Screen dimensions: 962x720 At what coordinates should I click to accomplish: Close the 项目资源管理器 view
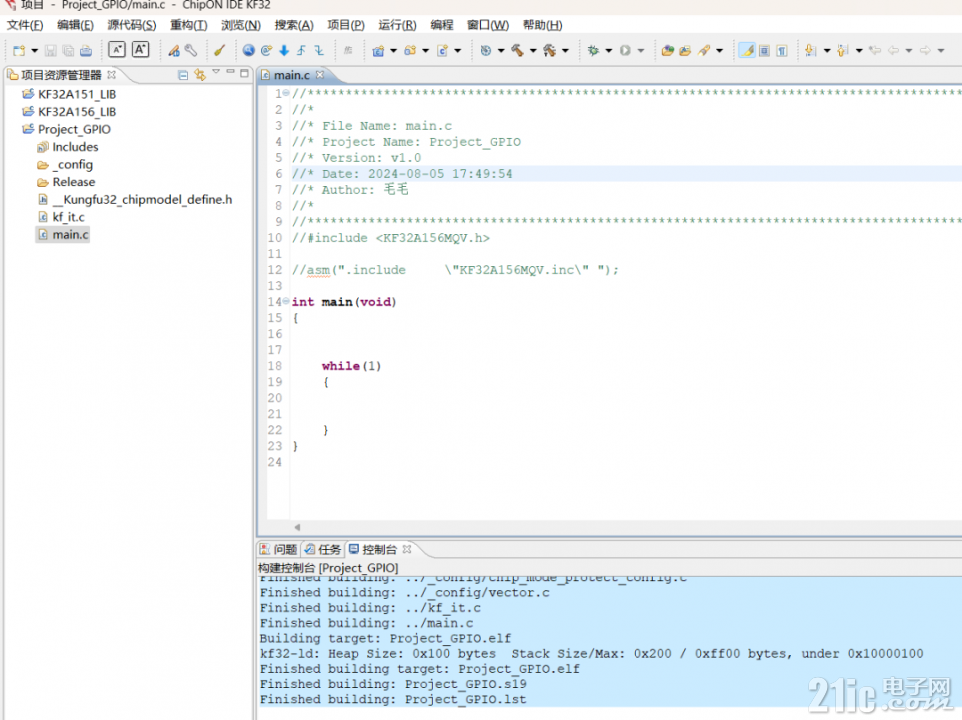coord(111,75)
